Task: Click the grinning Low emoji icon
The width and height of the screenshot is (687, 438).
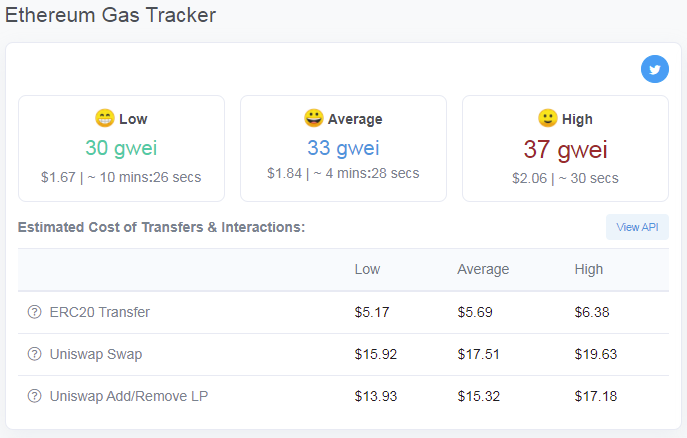Action: coord(105,118)
